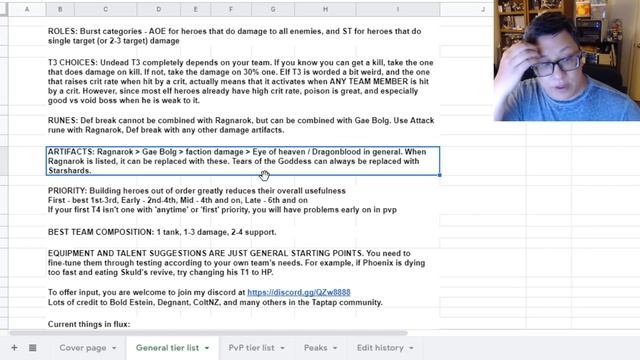
Task: Open the Cover page tab
Action: 83,348
